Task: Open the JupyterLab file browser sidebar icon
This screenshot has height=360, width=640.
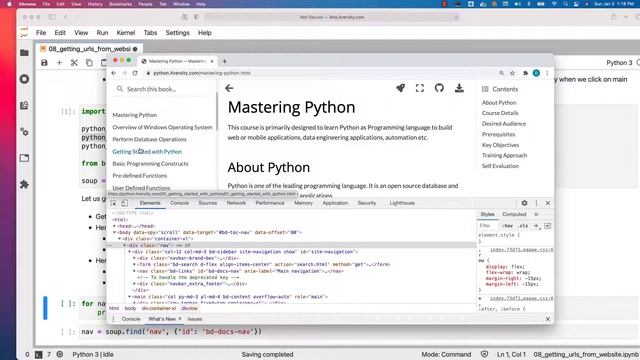Action: (x=24, y=53)
